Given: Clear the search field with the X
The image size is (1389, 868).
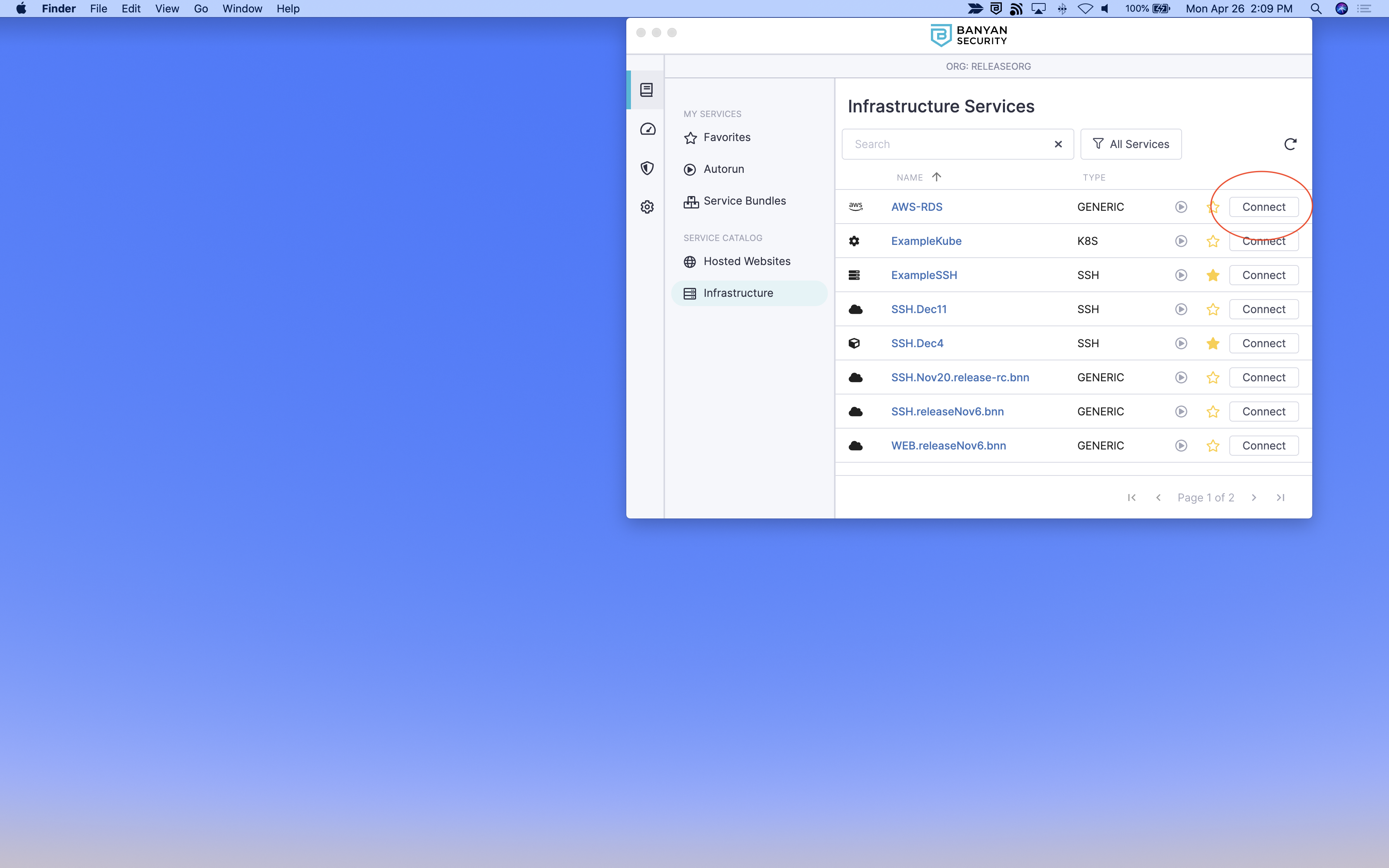Looking at the screenshot, I should [x=1058, y=144].
